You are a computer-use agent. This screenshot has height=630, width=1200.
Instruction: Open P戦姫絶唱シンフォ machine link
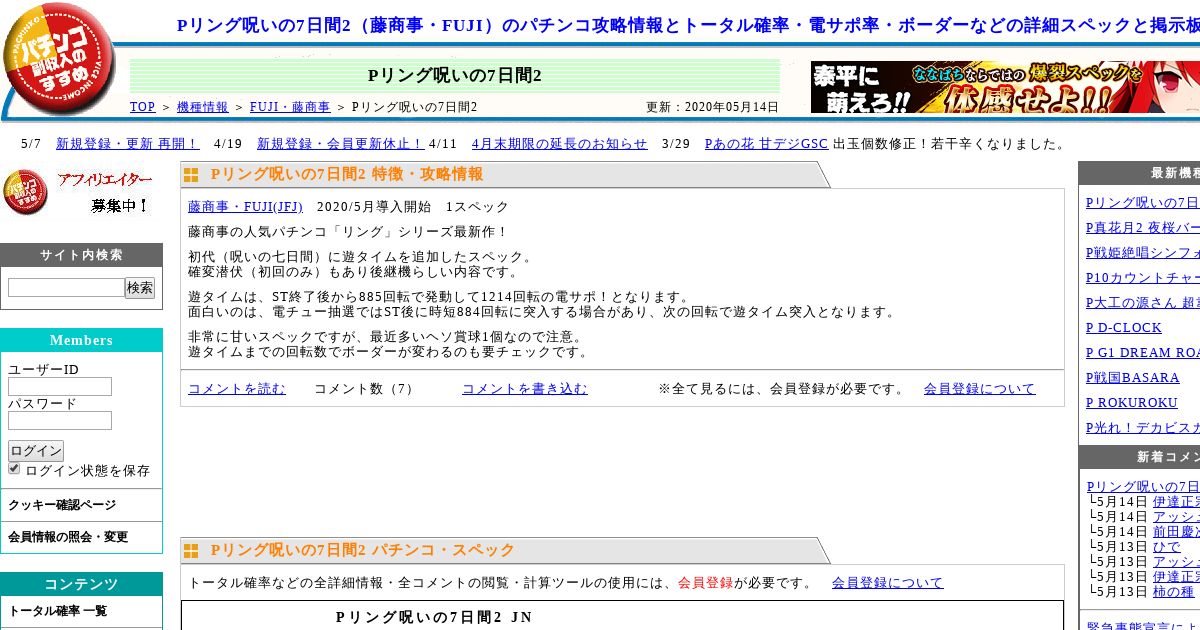tap(1143, 253)
